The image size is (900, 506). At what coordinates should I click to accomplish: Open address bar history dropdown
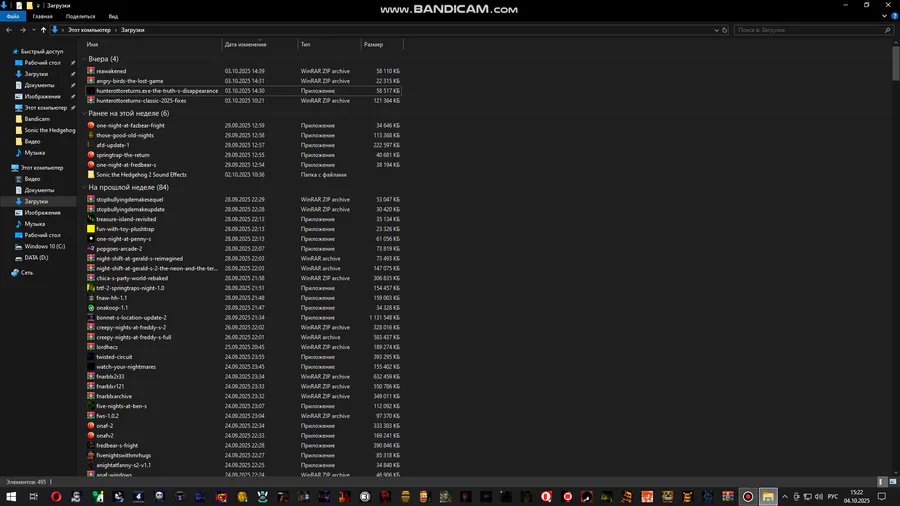point(716,30)
